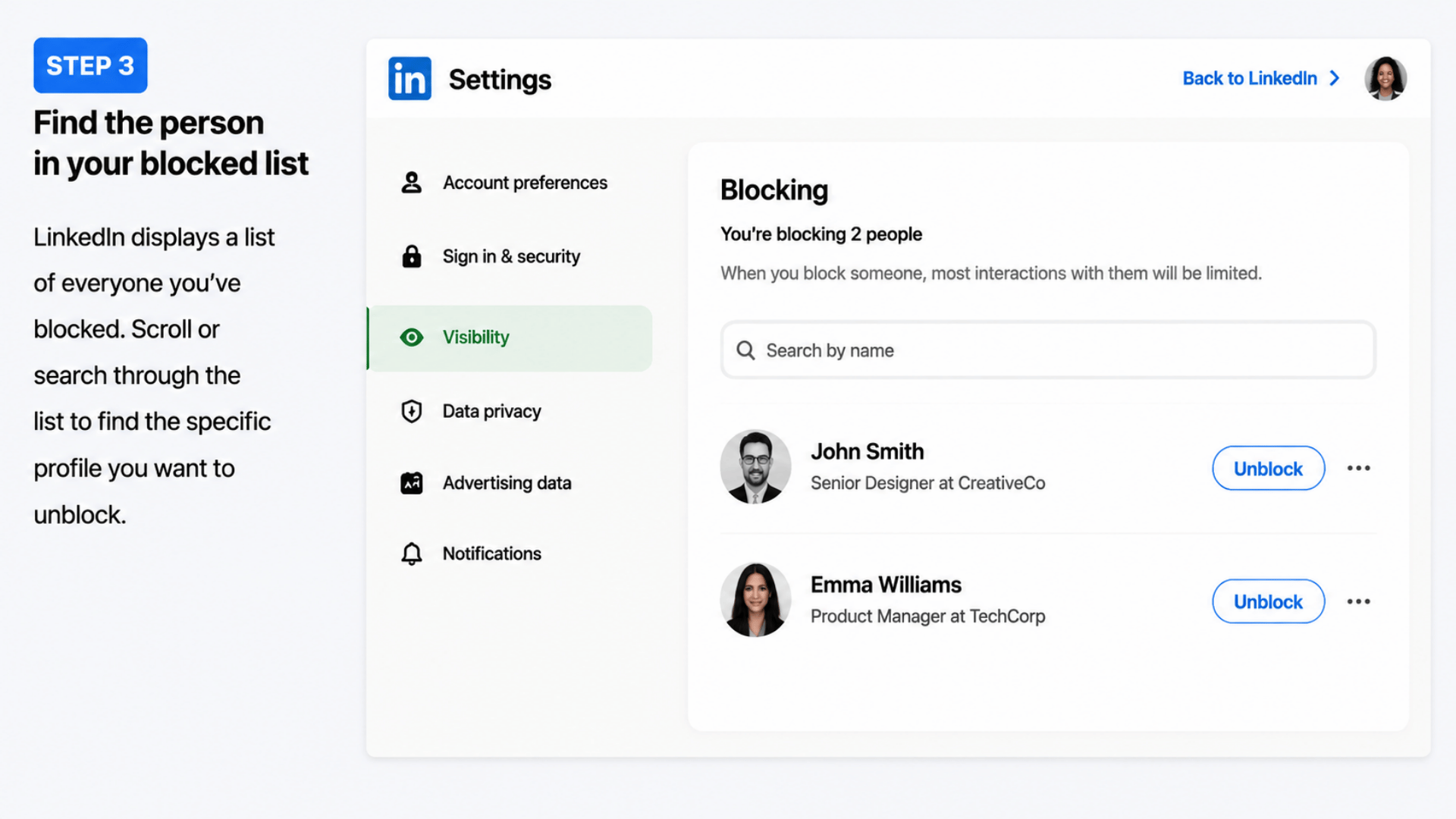Click the LinkedIn logo icon

[409, 79]
